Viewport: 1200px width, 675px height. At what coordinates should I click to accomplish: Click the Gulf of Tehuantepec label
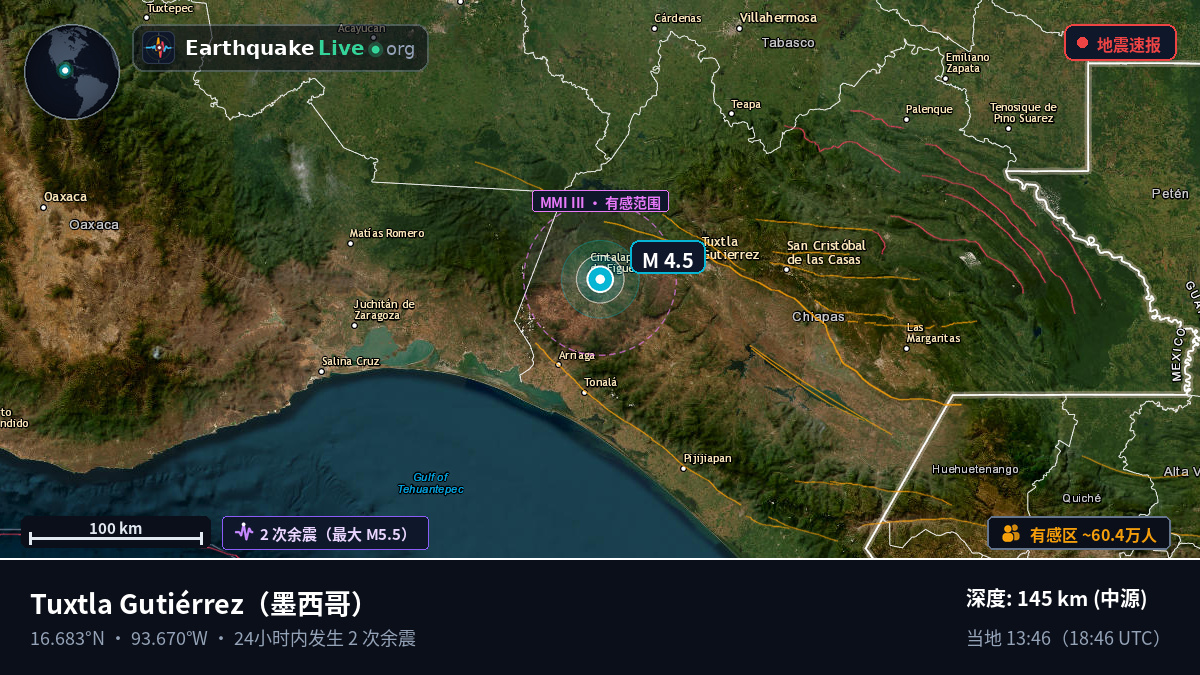[x=430, y=483]
